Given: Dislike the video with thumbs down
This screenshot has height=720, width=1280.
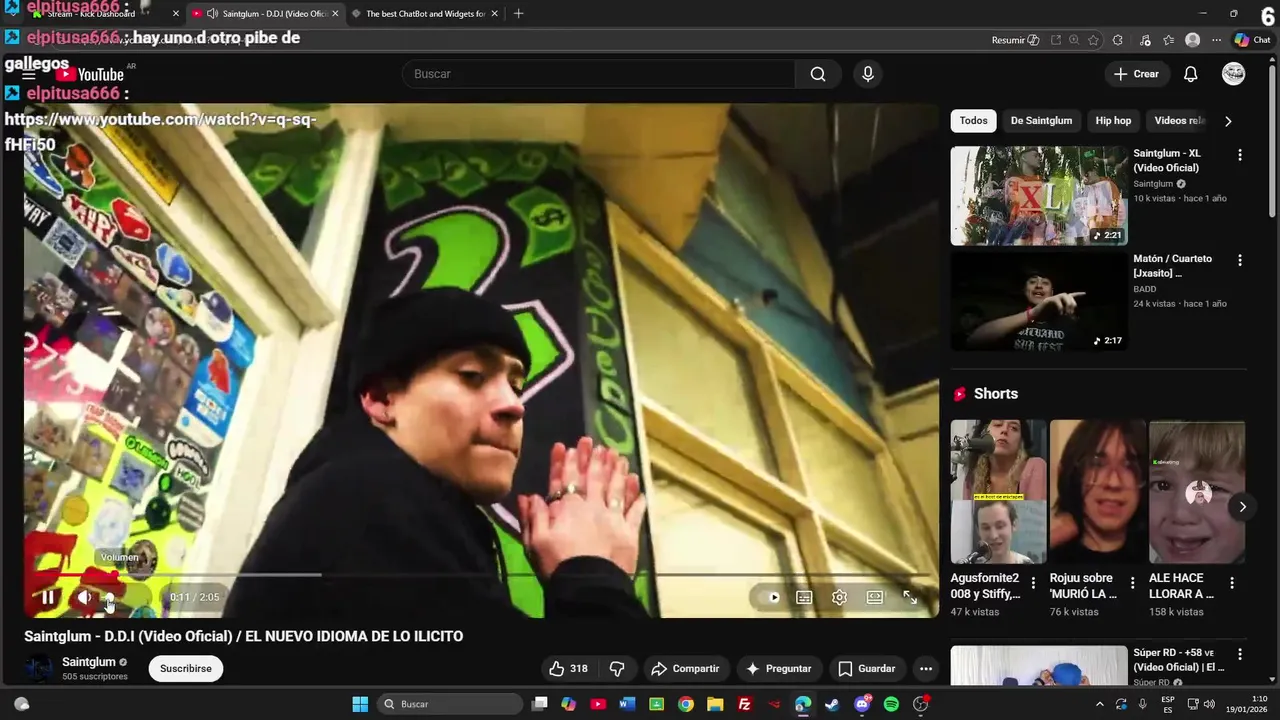Looking at the screenshot, I should tap(617, 669).
